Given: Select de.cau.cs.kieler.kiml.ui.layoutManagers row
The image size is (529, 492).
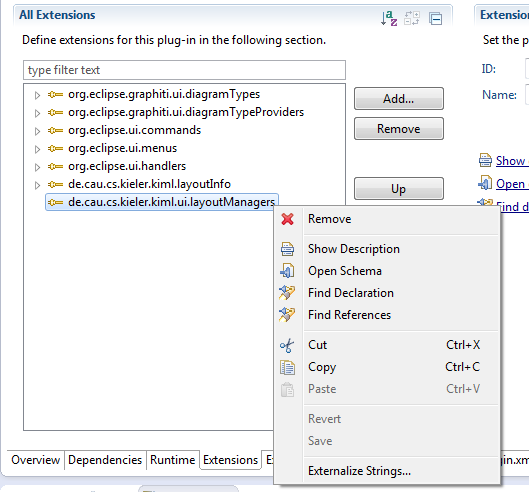Looking at the screenshot, I should coord(162,202).
